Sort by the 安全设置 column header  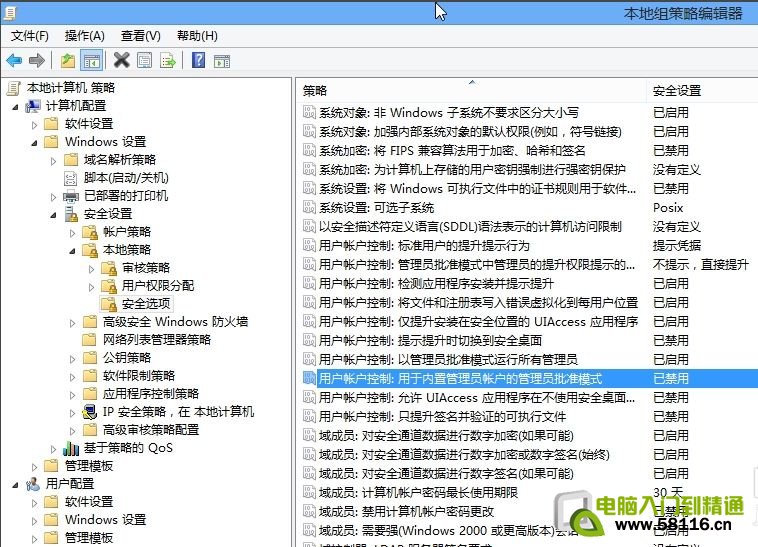[690, 90]
